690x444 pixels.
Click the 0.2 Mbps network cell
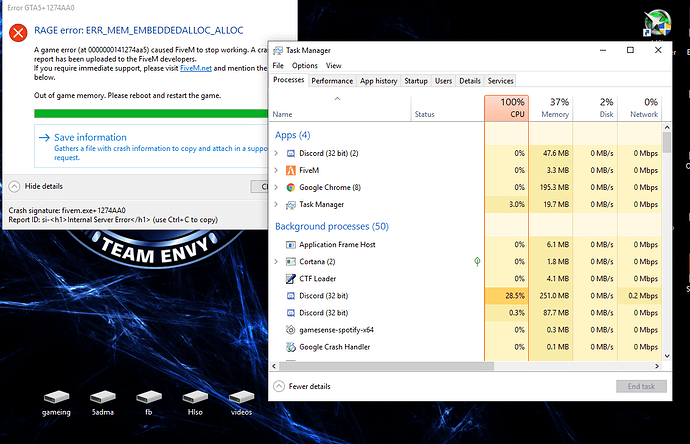pos(640,296)
